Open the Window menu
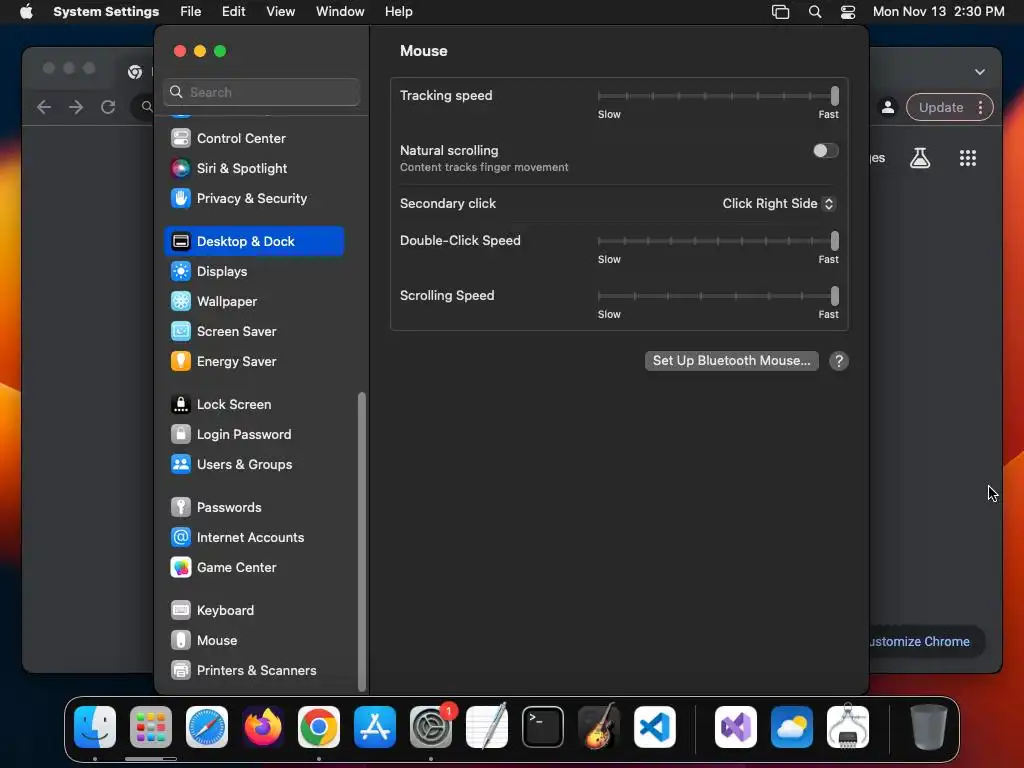The image size is (1024, 768). (x=340, y=12)
